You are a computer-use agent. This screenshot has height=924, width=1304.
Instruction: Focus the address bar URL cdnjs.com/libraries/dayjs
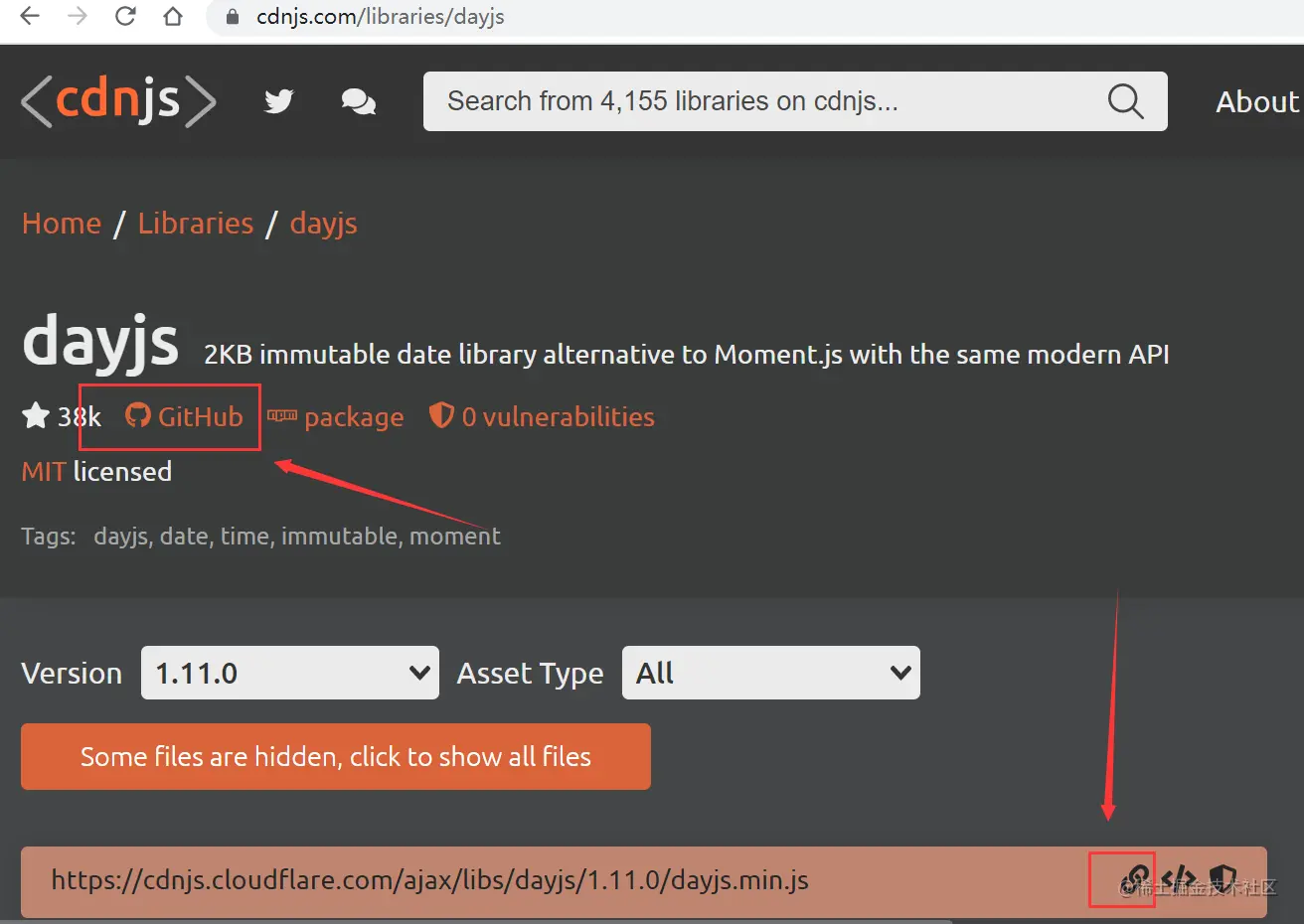(x=380, y=17)
